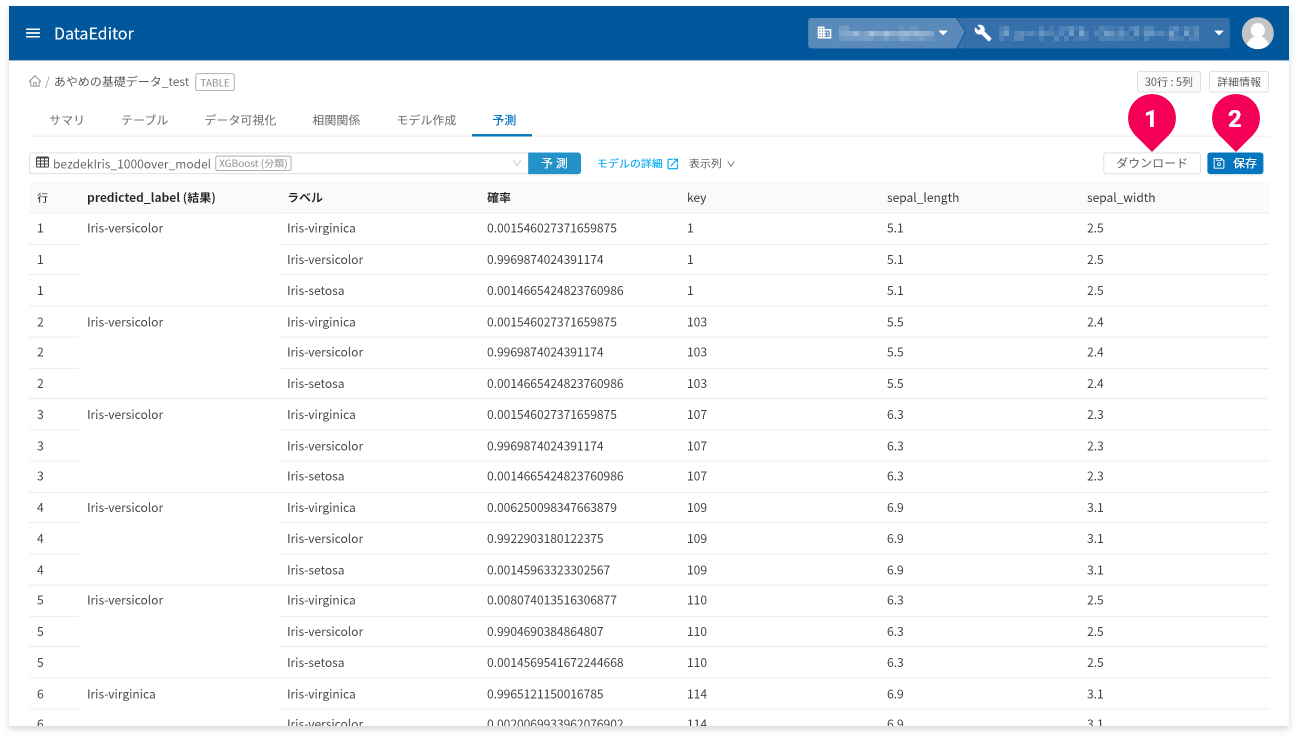
Task: Click the TABLE type badge
Action: (215, 83)
